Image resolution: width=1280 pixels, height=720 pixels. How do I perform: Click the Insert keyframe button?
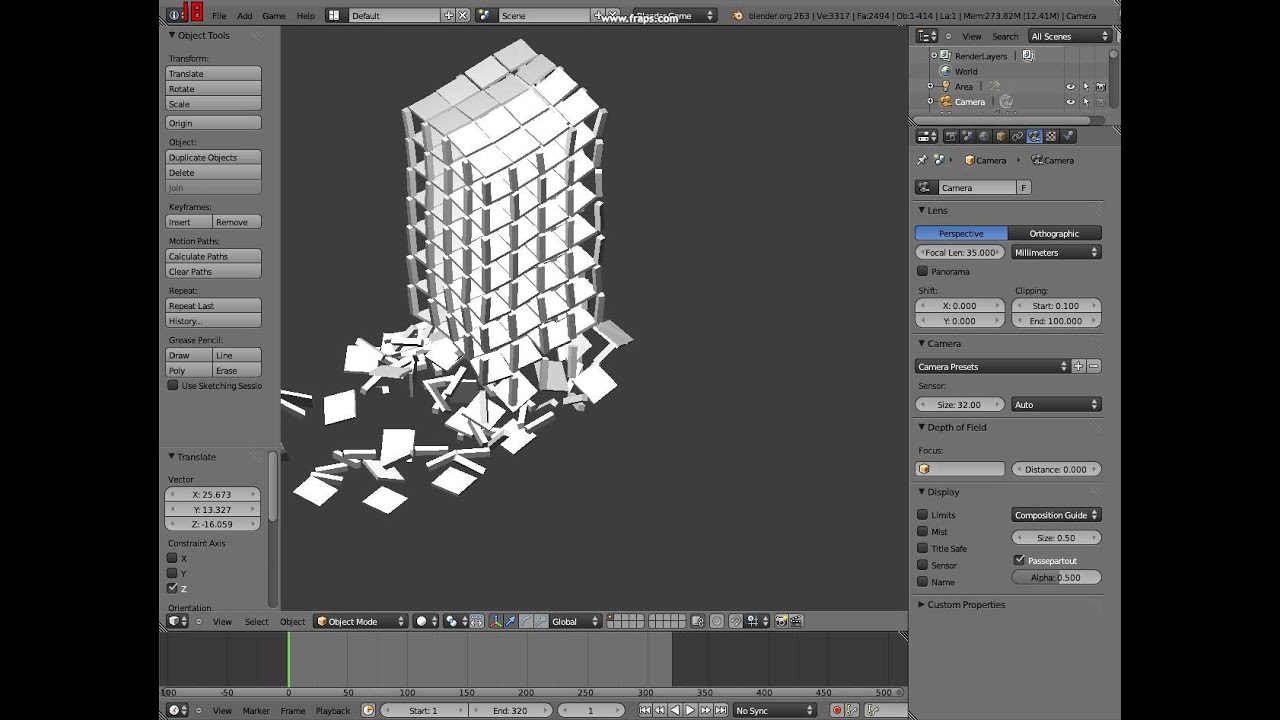tap(188, 222)
